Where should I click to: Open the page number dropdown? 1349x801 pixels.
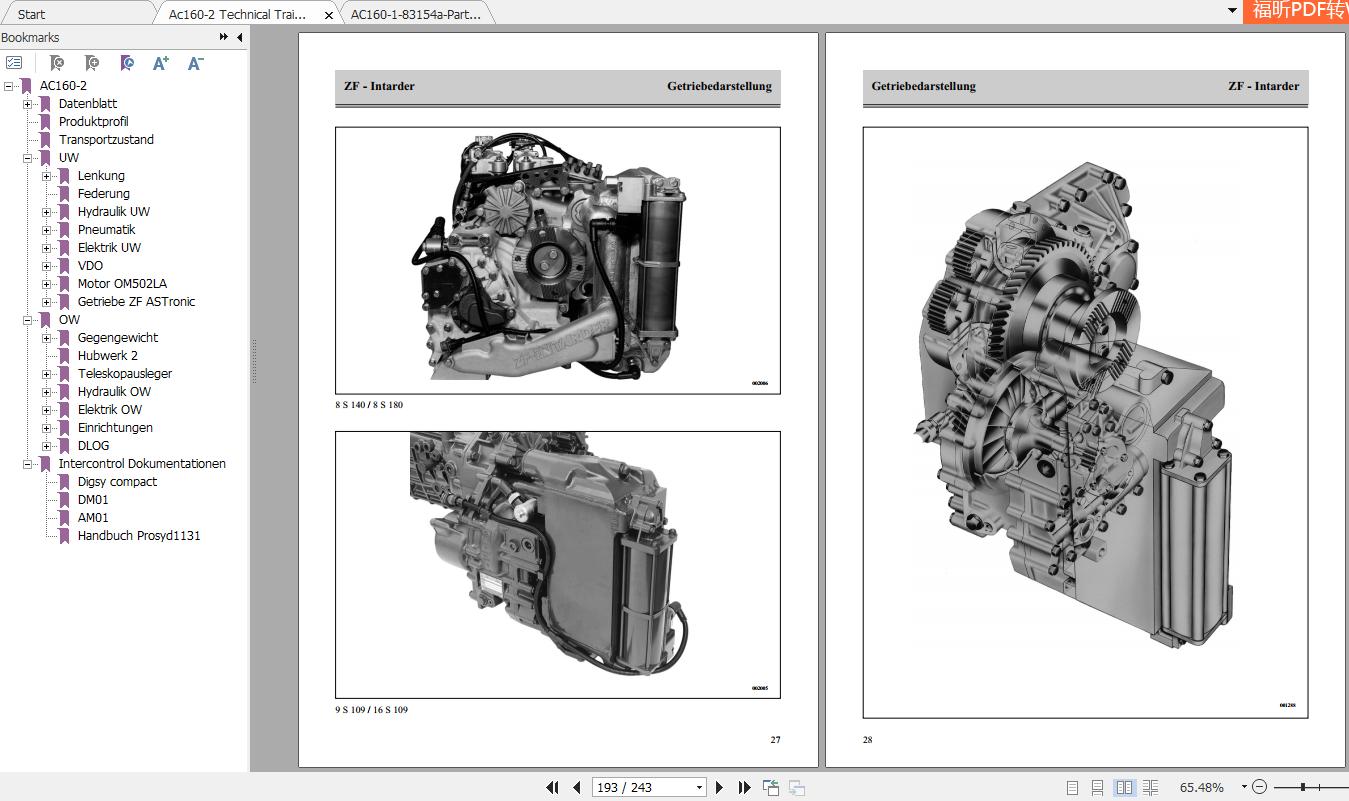click(699, 787)
